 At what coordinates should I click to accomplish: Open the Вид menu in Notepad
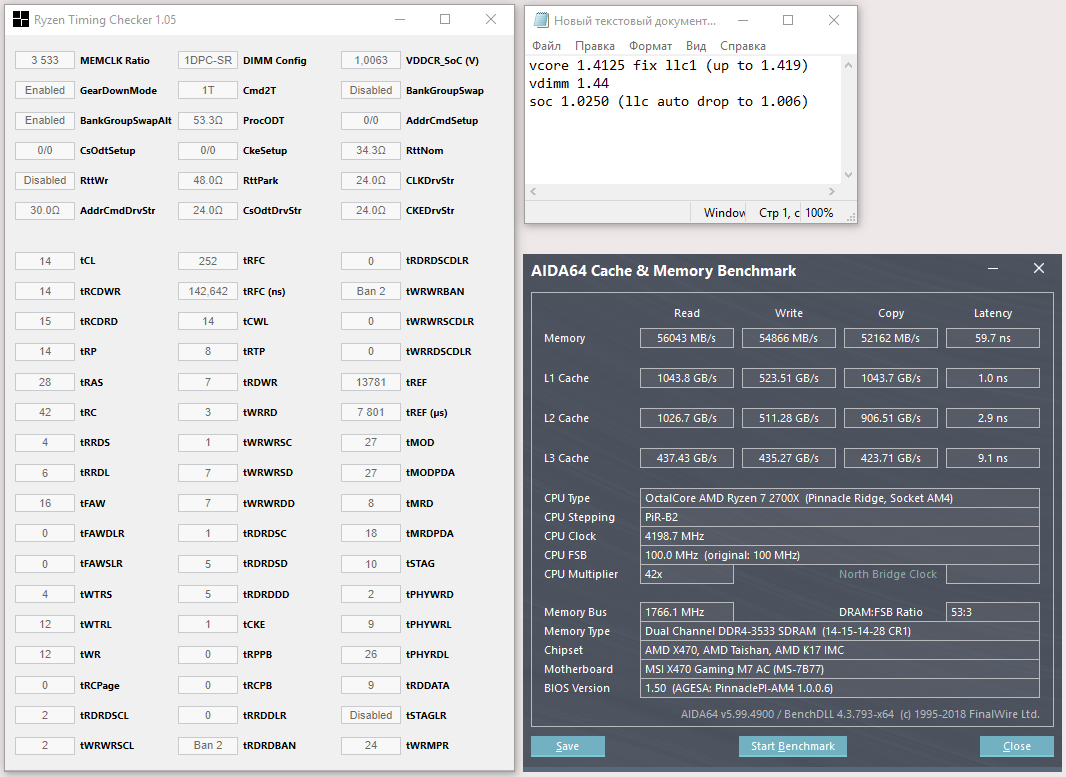tap(696, 46)
